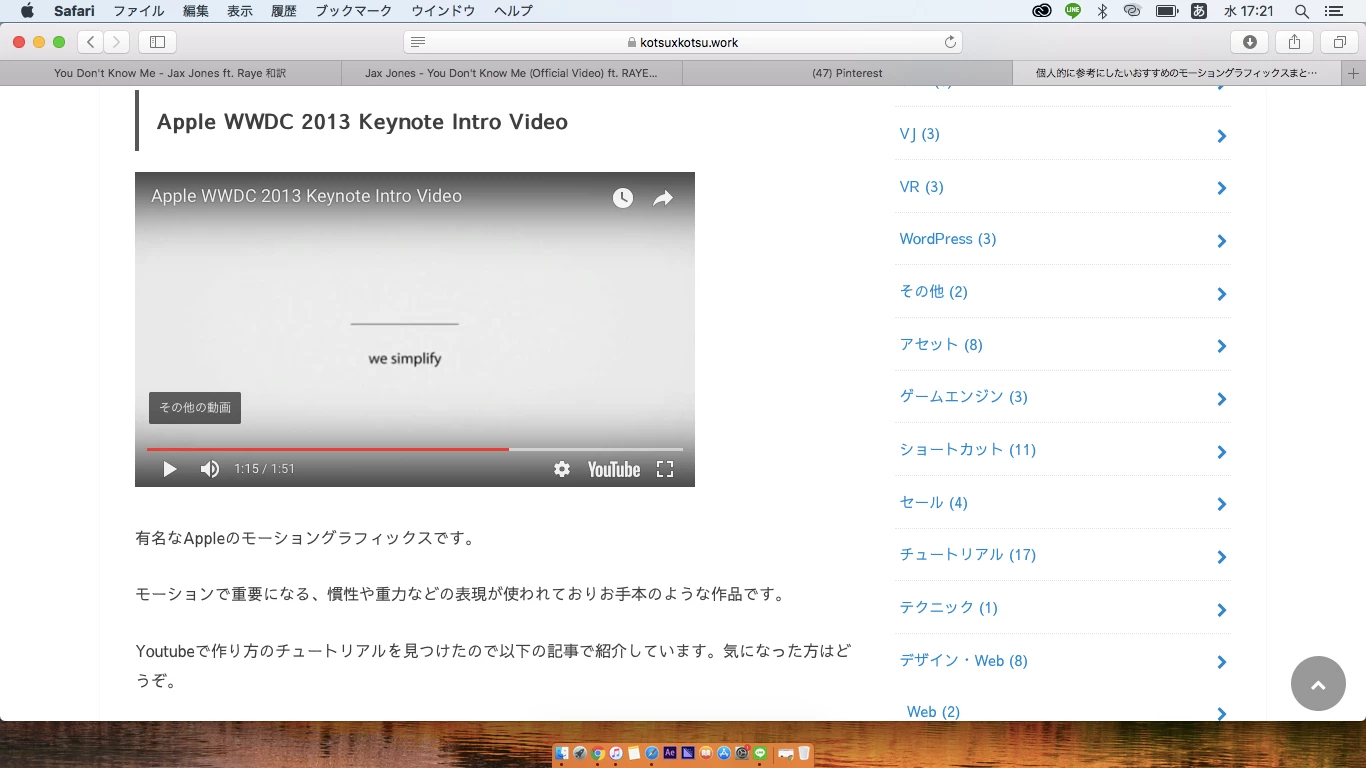Open YouTube player settings gear
1366x768 pixels.
pyautogui.click(x=562, y=469)
